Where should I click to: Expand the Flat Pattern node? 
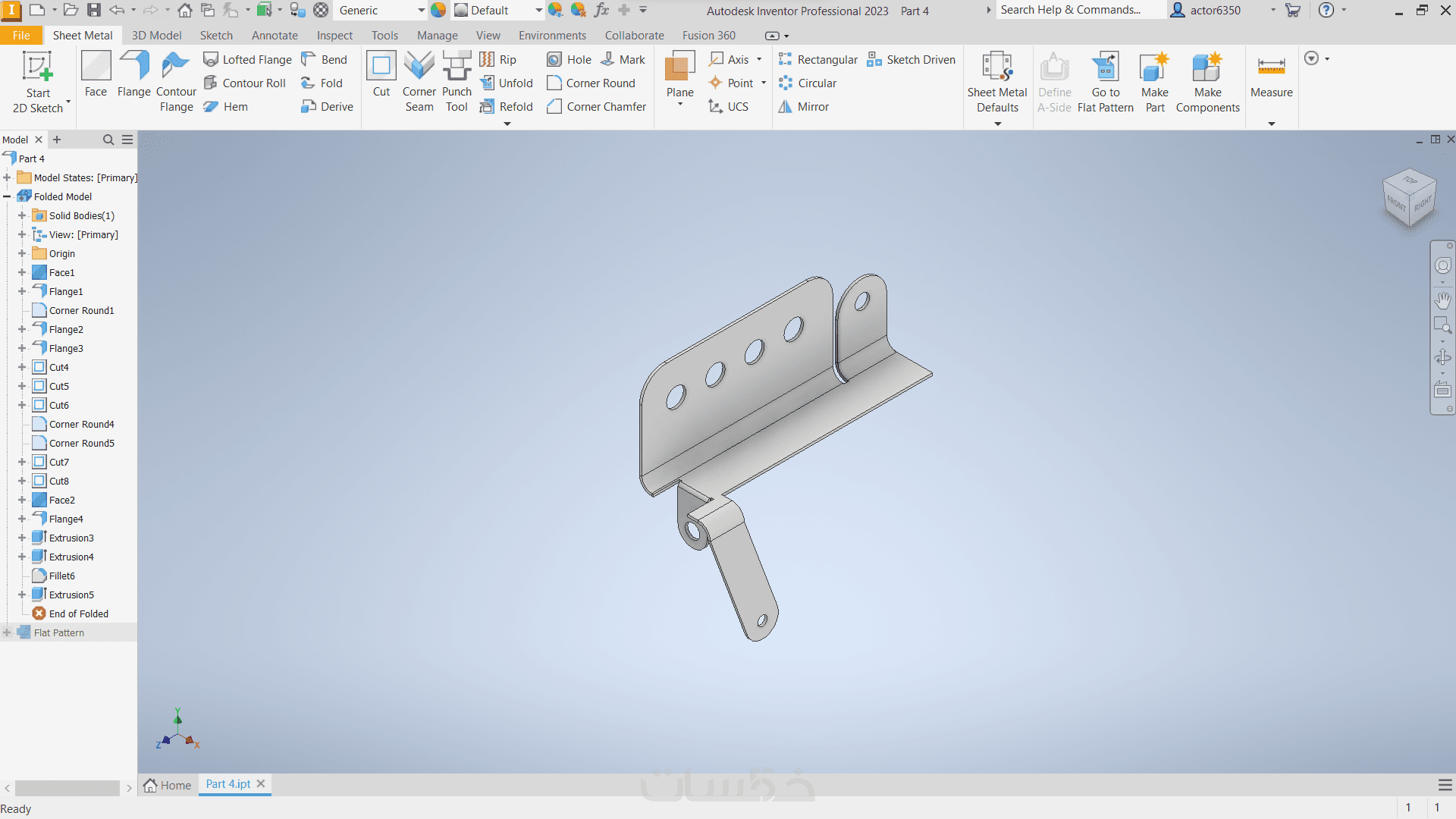(7, 633)
